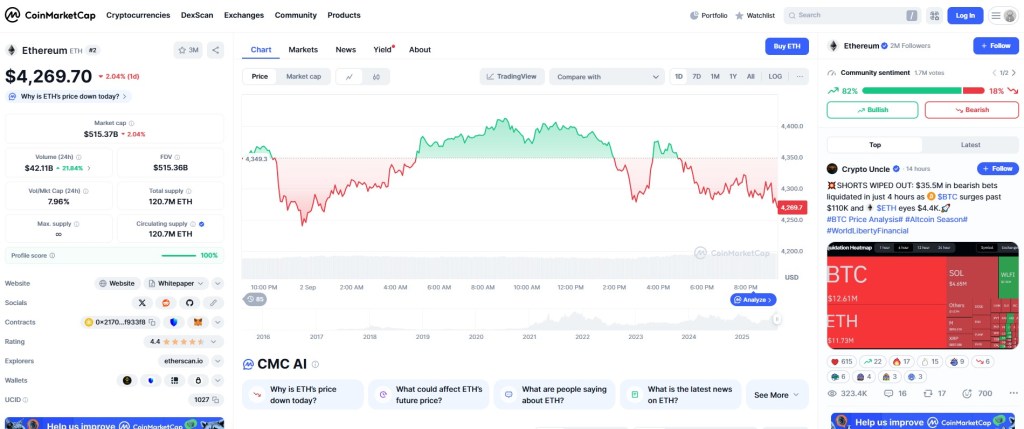The image size is (1024, 429).
Task: Open the CoinMarketCap home logo
Action: coord(50,15)
